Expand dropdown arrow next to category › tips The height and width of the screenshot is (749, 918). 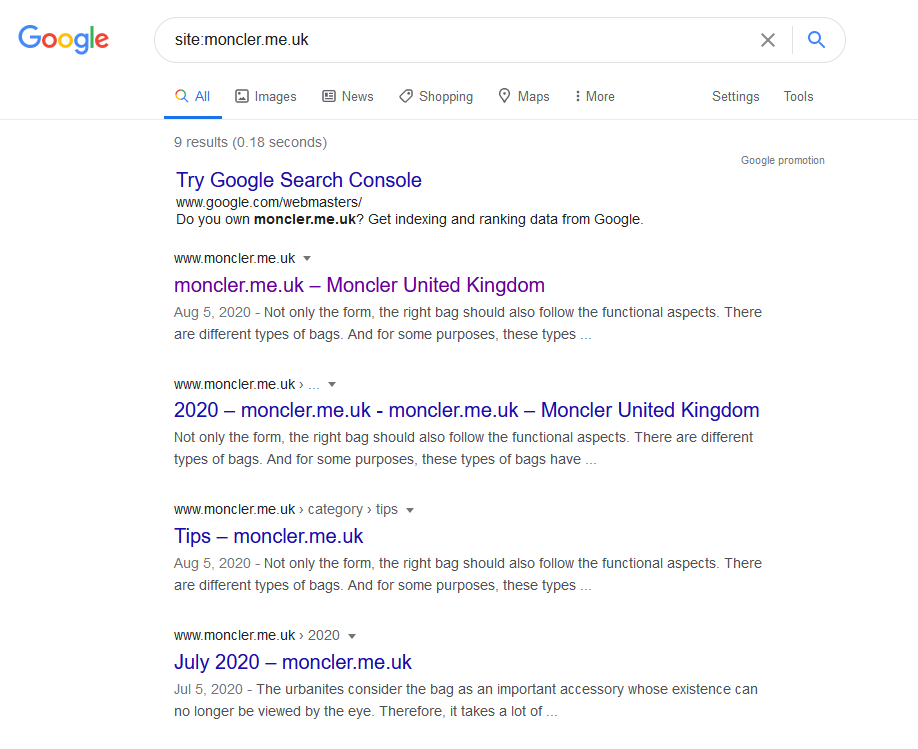click(x=410, y=510)
